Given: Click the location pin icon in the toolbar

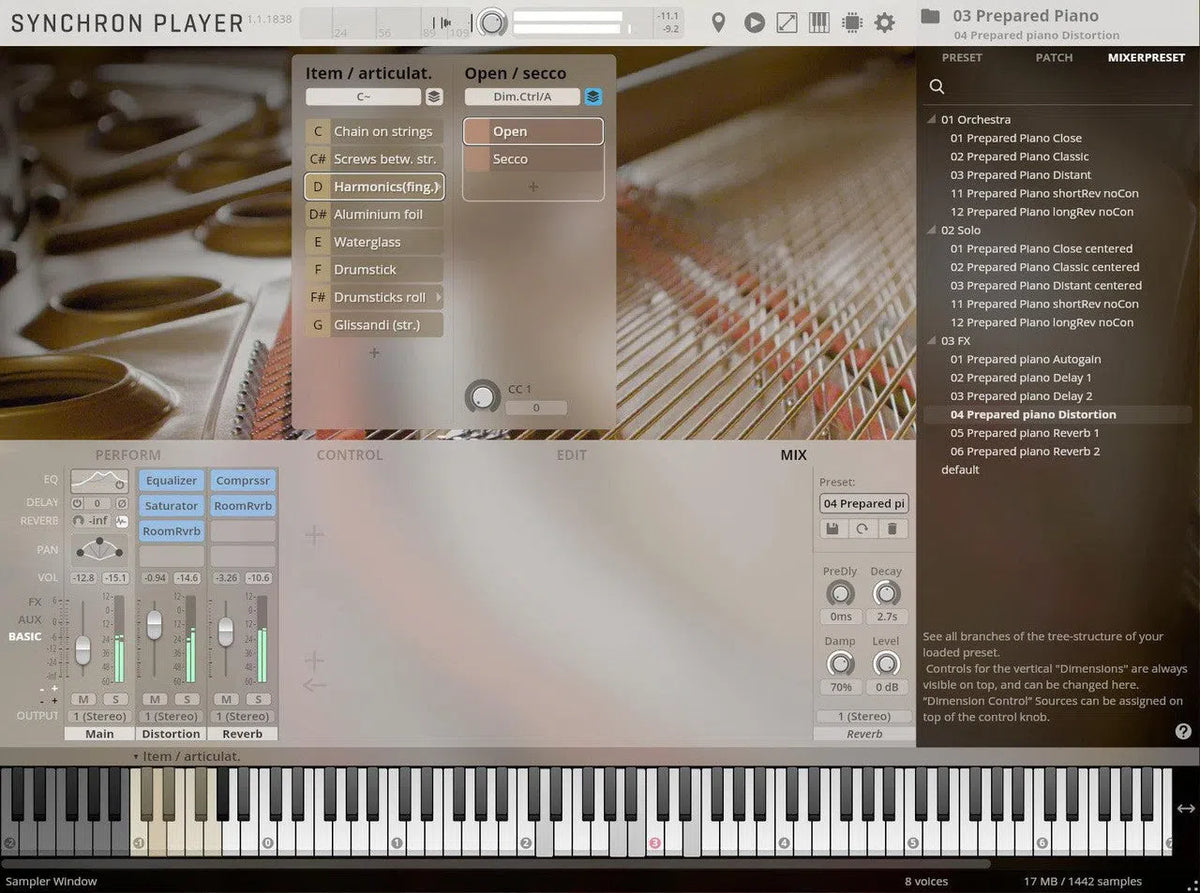Looking at the screenshot, I should pyautogui.click(x=719, y=22).
